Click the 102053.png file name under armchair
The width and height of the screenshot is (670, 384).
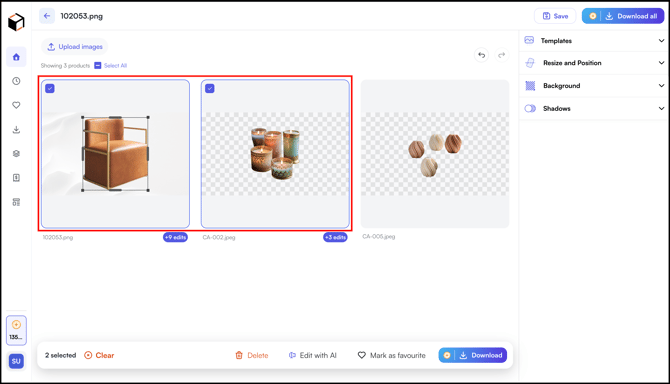[x=58, y=237]
